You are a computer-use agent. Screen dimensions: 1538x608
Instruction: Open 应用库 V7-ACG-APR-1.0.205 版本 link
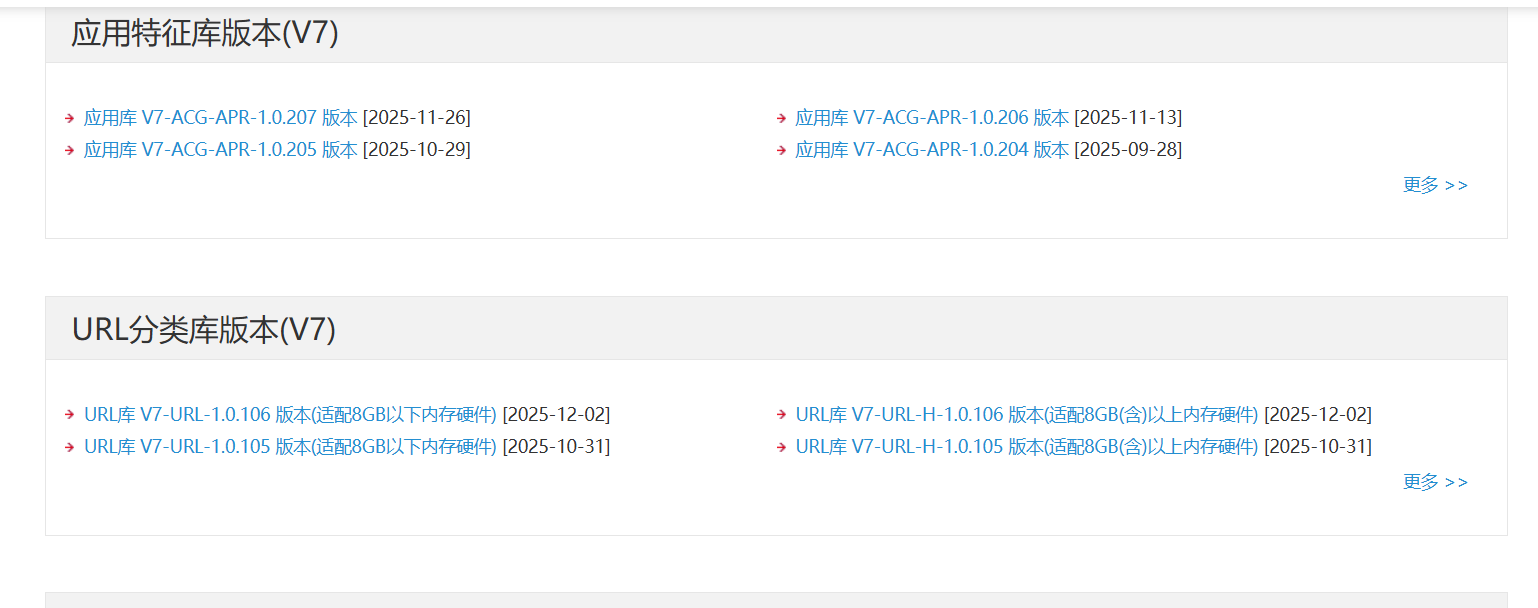(220, 150)
